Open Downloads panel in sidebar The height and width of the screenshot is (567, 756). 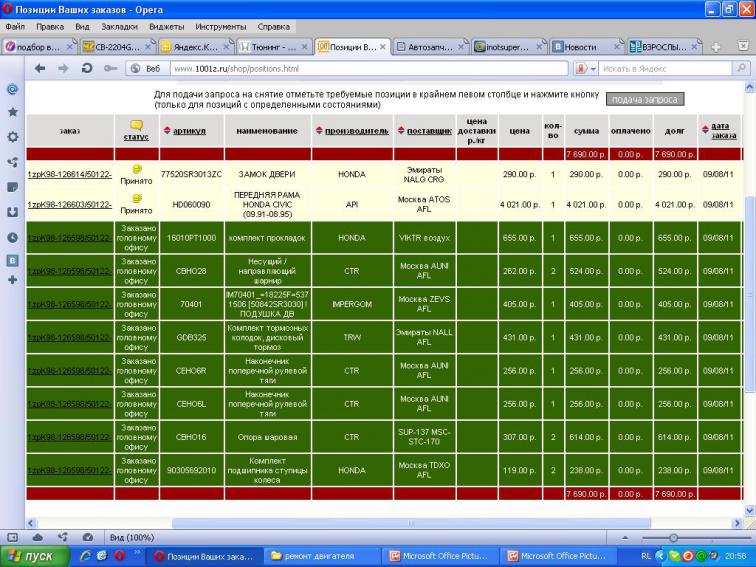[x=13, y=212]
